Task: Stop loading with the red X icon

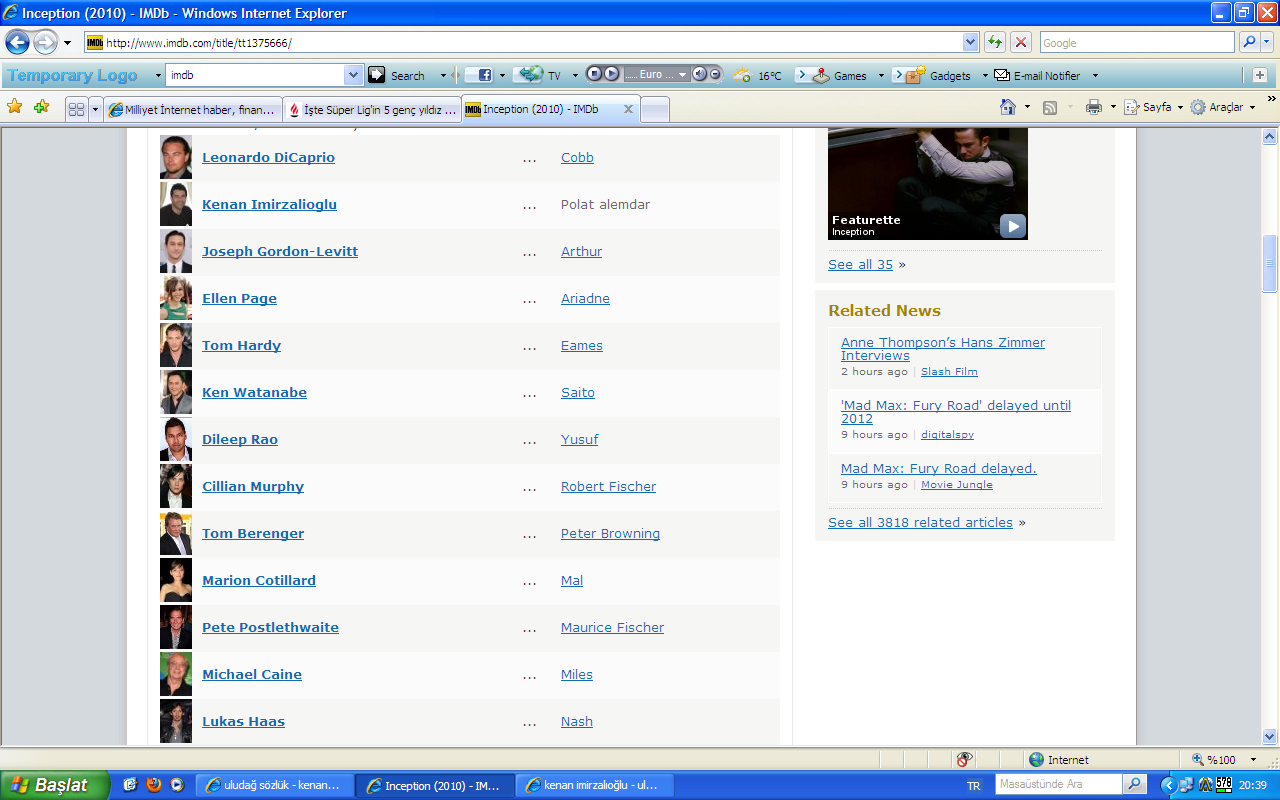Action: (1021, 42)
